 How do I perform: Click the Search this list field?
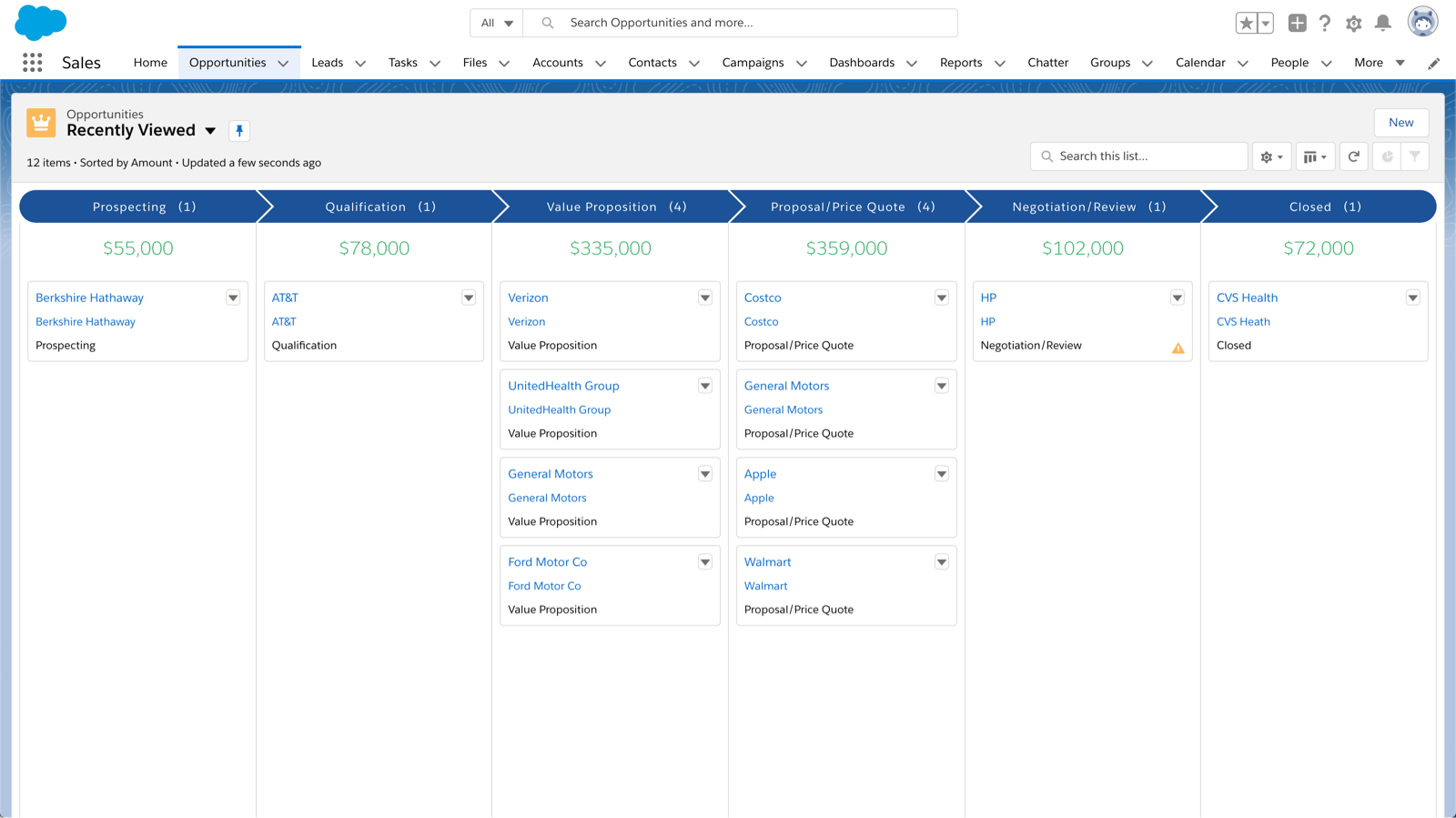pyautogui.click(x=1138, y=157)
